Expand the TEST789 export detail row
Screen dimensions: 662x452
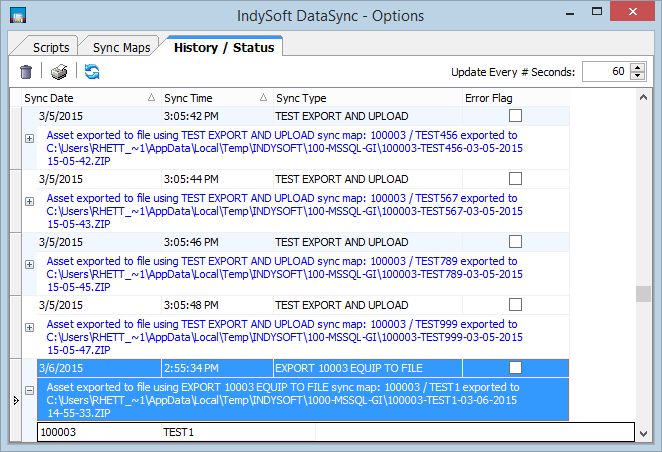(29, 265)
